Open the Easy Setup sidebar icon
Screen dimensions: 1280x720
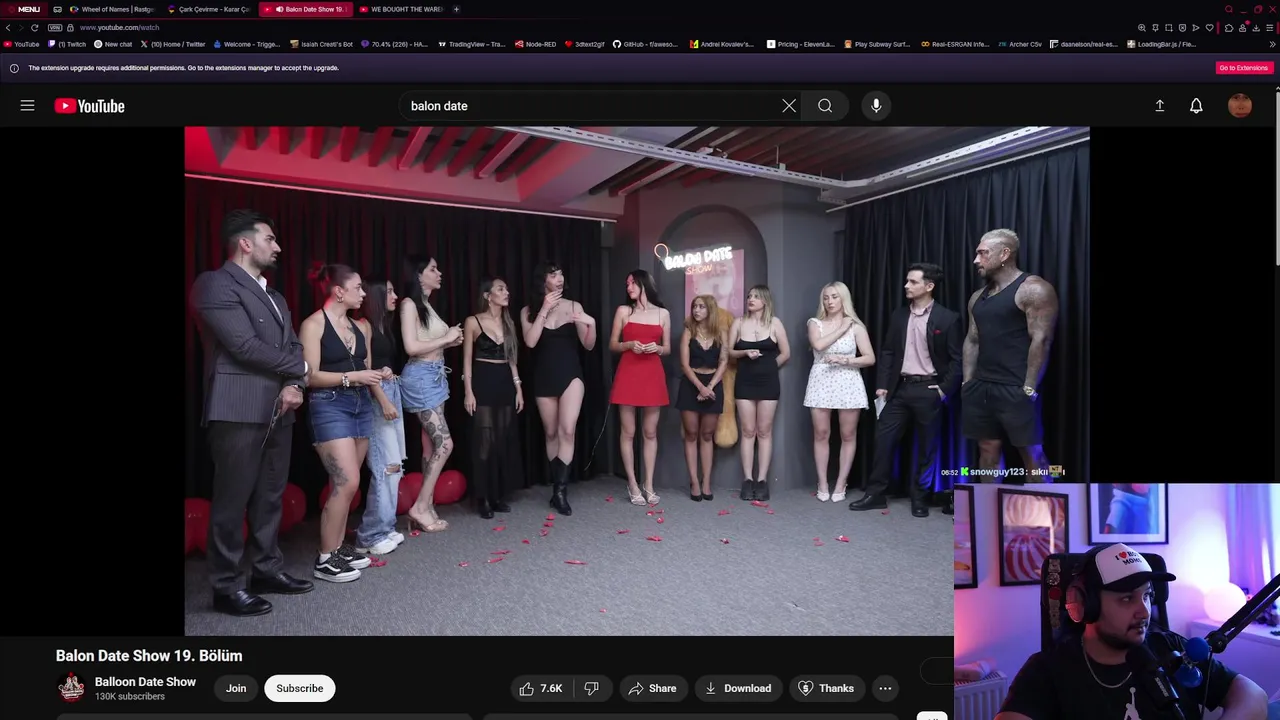pos(1270,28)
